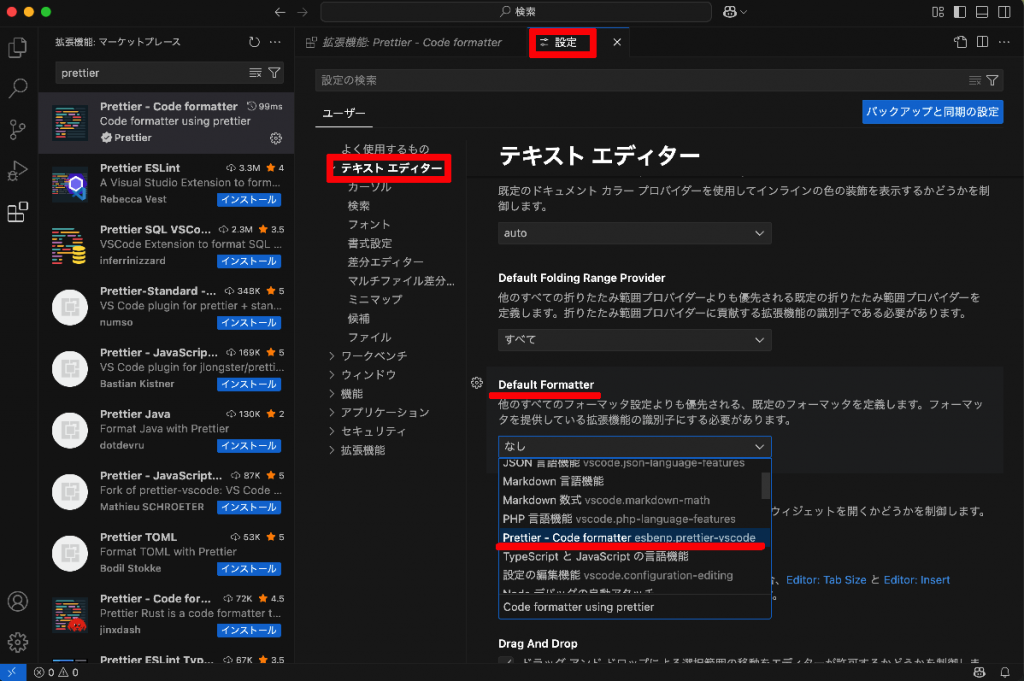Open the Manage gear in activity bar
Viewport: 1024px width, 681px height.
click(18, 642)
